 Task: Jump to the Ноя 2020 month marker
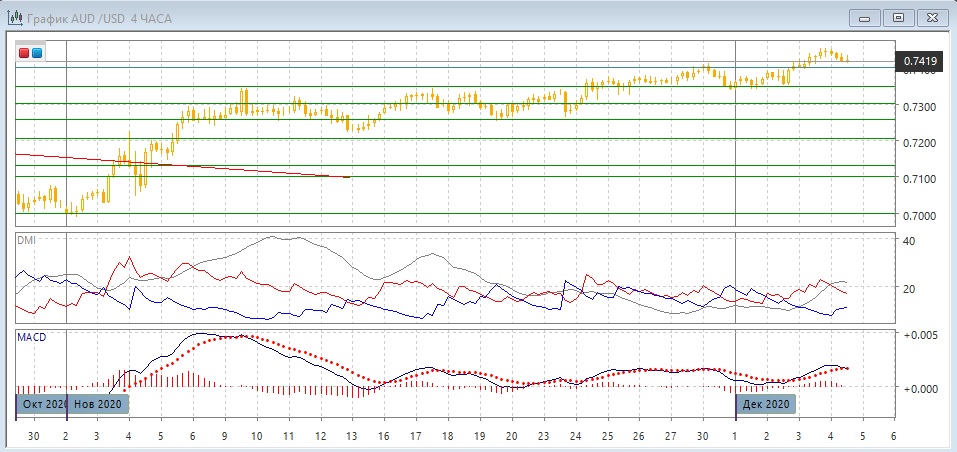98,404
